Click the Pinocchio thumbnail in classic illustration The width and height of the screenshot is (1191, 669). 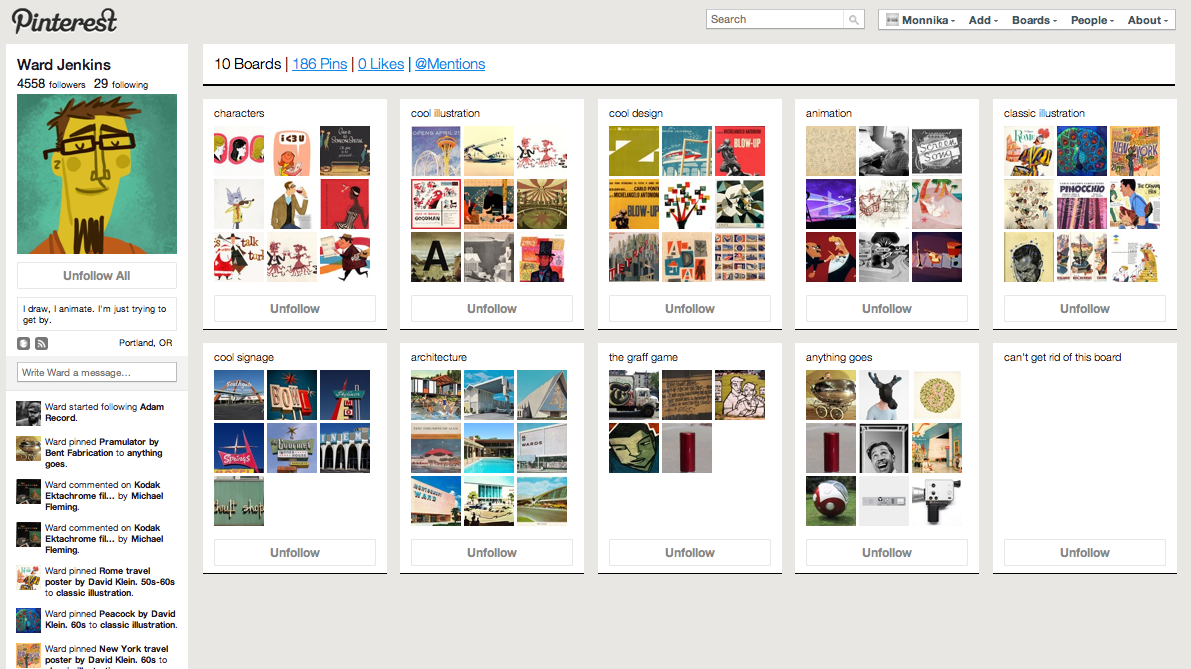point(1082,204)
